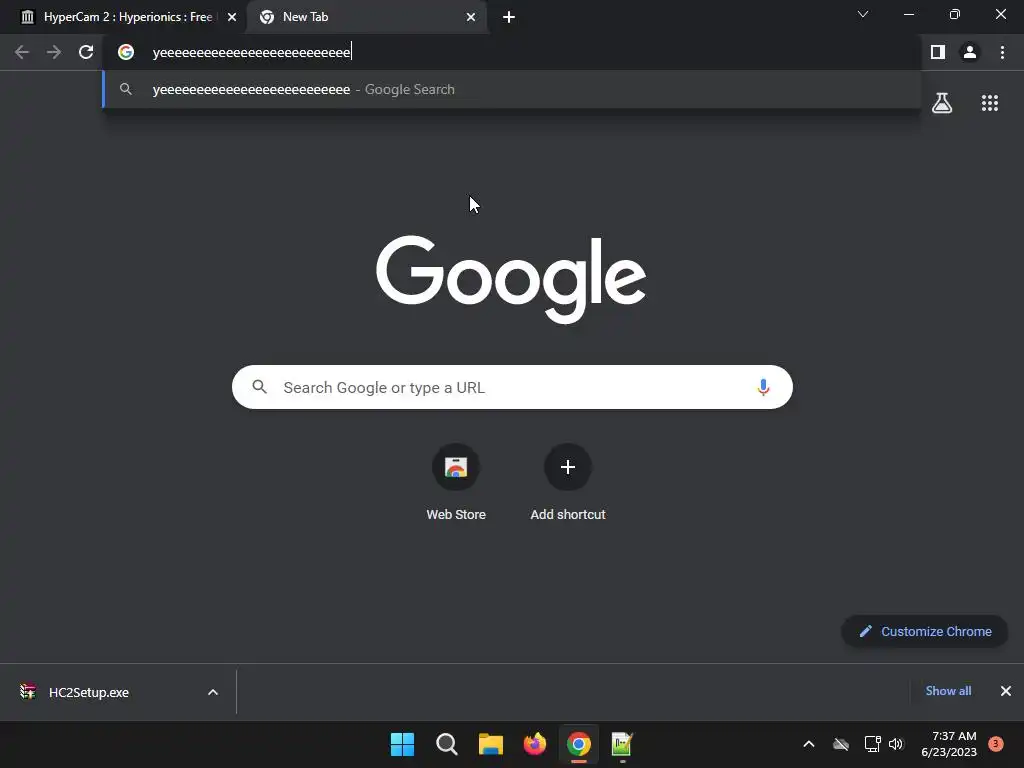Image resolution: width=1024 pixels, height=768 pixels.
Task: Open Windows taskbar search
Action: point(447,744)
